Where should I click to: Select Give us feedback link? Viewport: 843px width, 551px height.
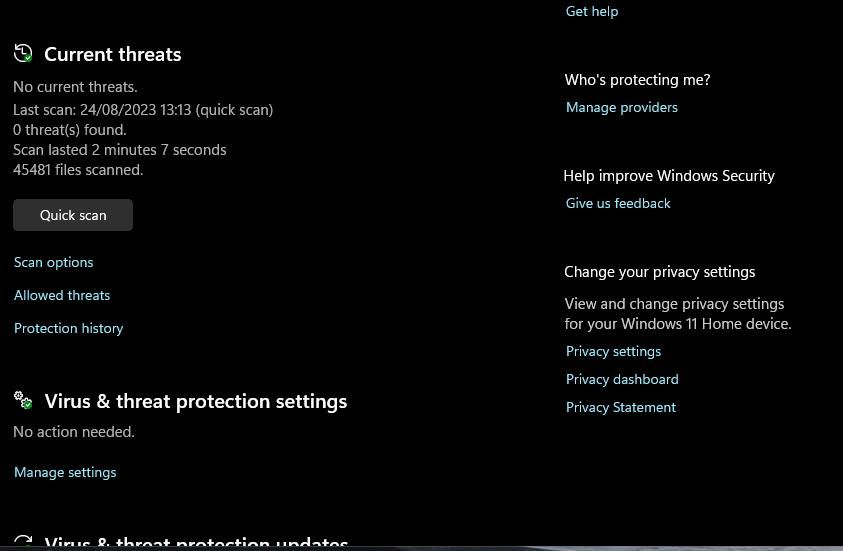point(618,203)
